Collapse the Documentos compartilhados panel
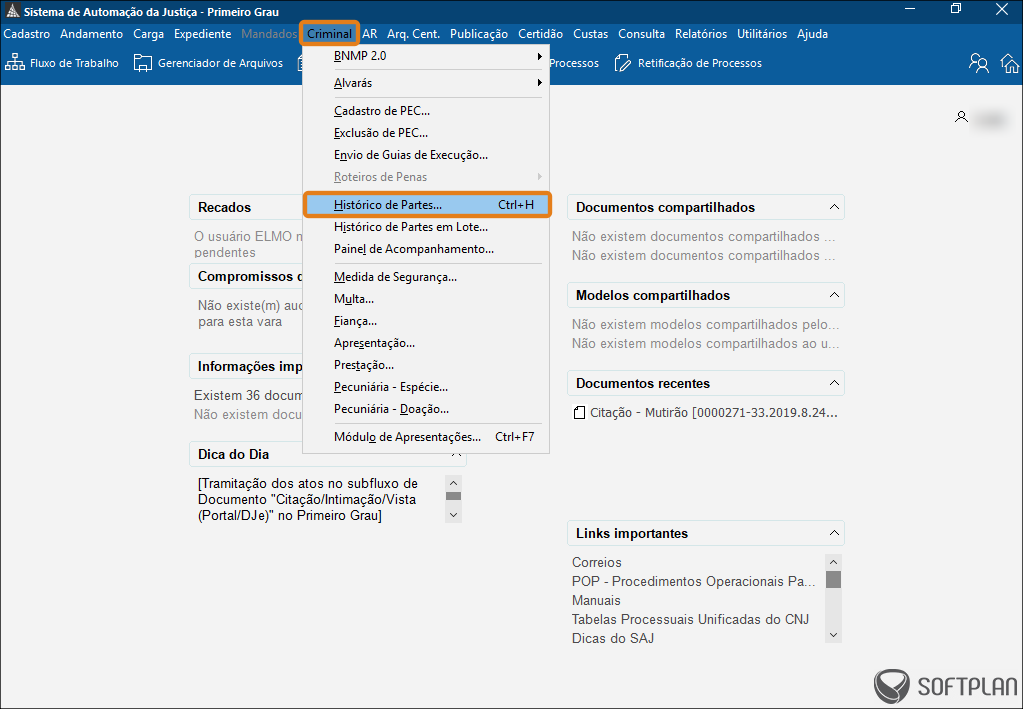Viewport: 1023px width, 709px height. pyautogui.click(x=834, y=207)
